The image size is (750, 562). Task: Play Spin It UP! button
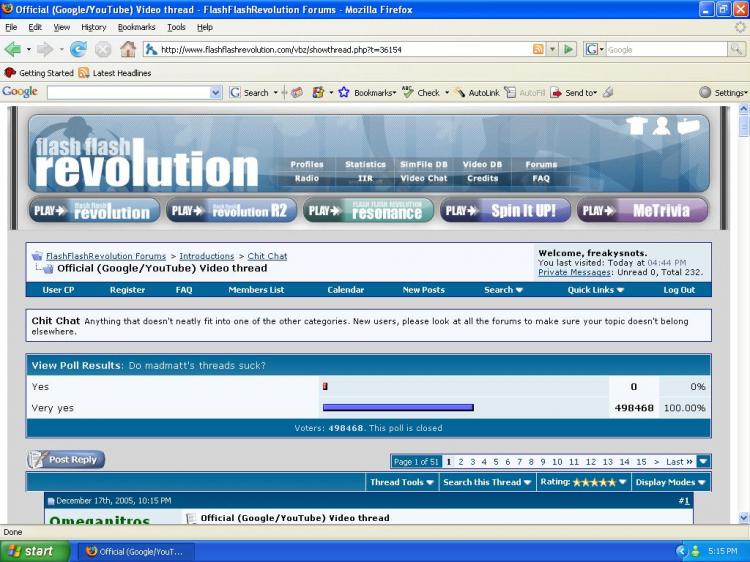[505, 210]
